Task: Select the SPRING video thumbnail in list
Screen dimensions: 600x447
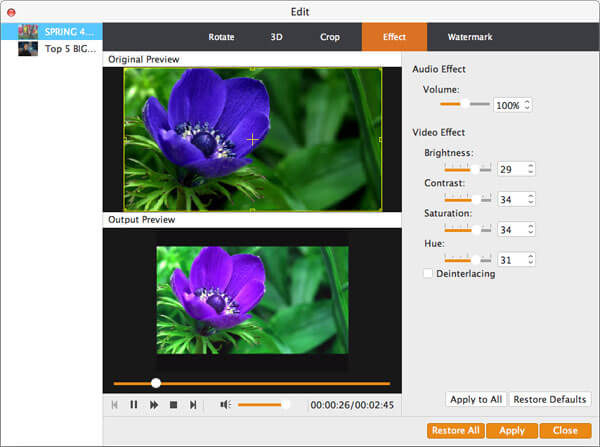Action: pyautogui.click(x=27, y=31)
